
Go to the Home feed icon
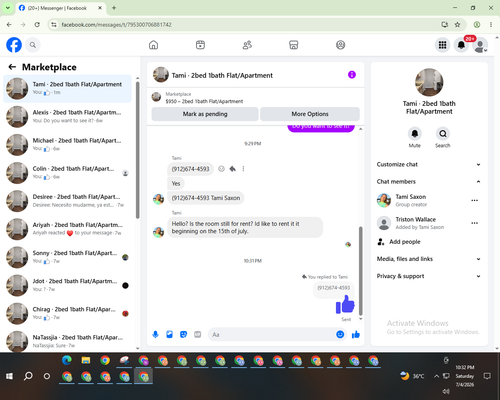tap(153, 45)
